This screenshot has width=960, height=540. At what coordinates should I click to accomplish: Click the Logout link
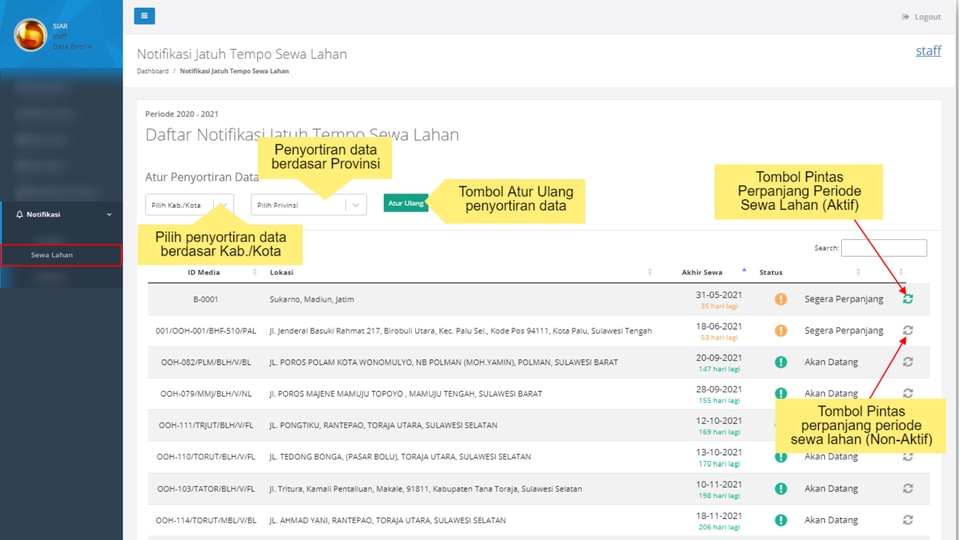921,17
